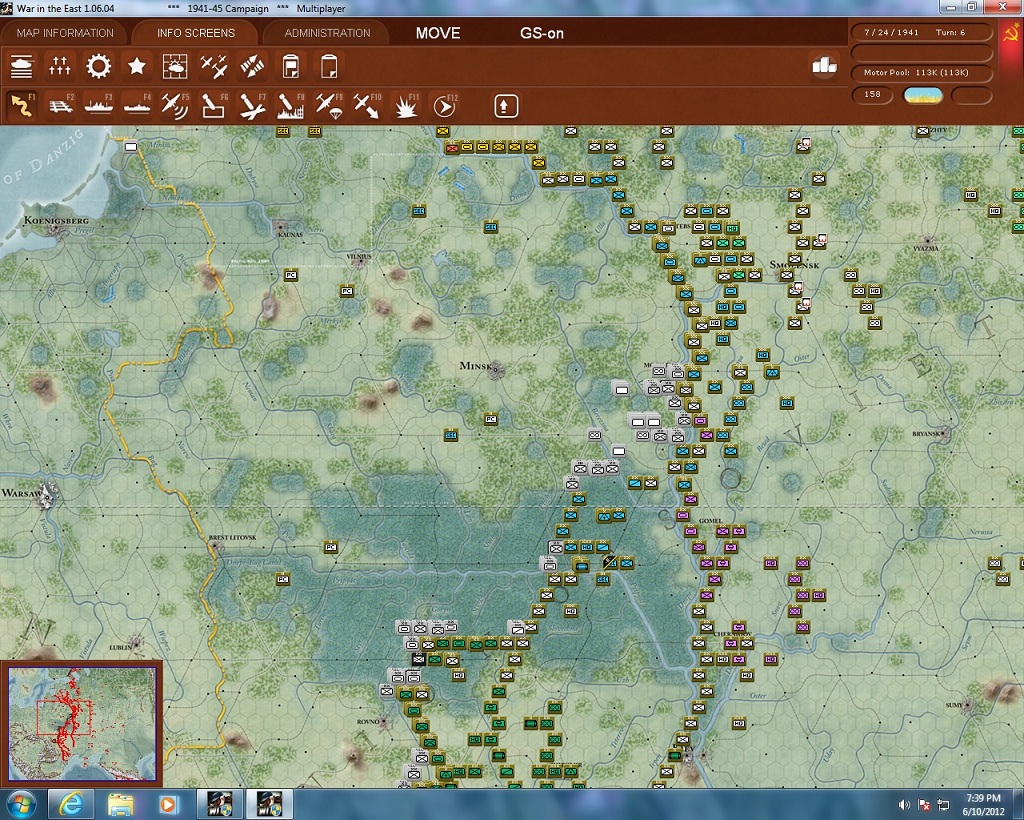Screen dimensions: 1024x820
Task: Open the blank report document icon
Action: click(x=328, y=67)
